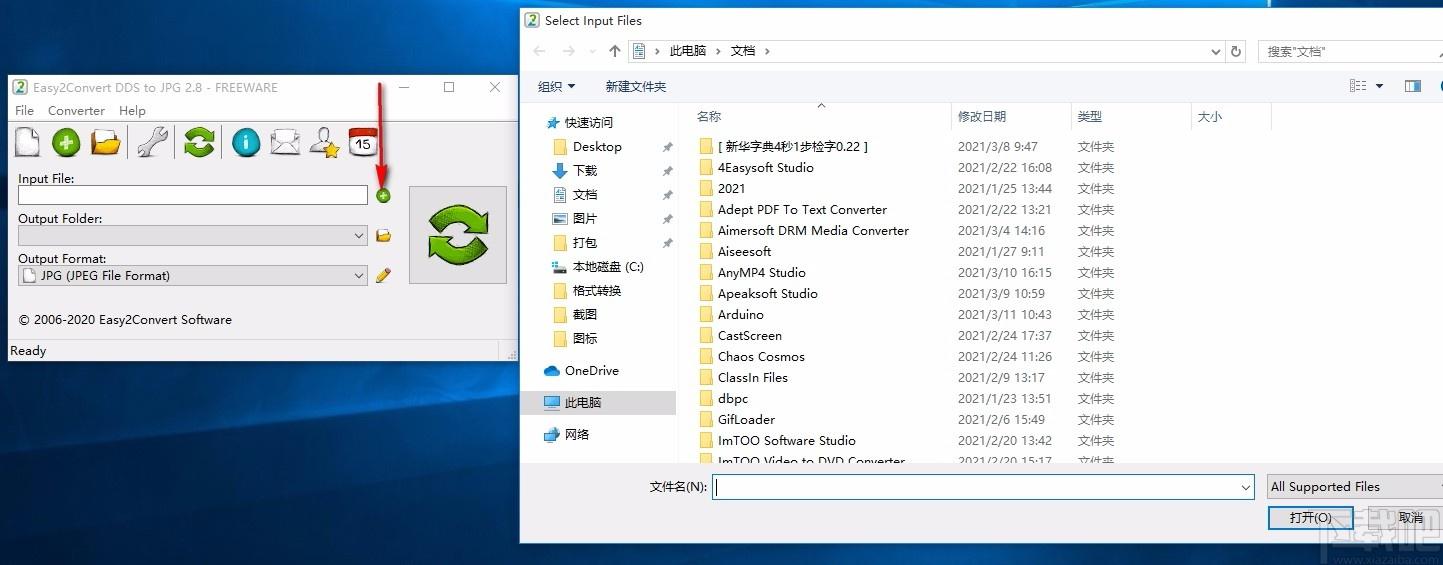Viewport: 1443px width, 565px height.
Task: Browse output folder with folder icon
Action: (383, 236)
